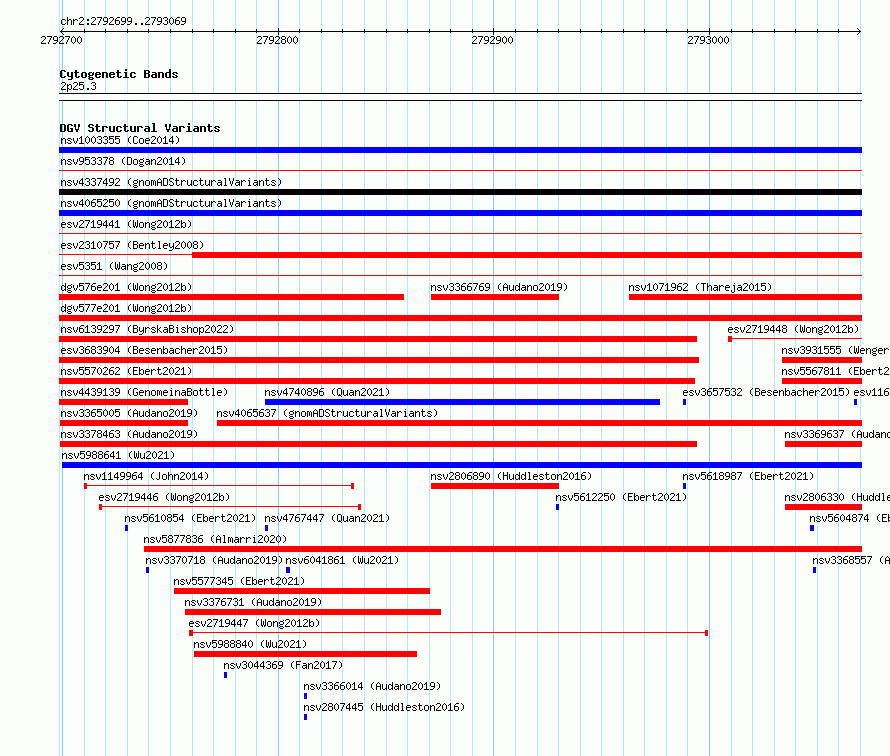Click ruler position 2792800
Image resolution: width=890 pixels, height=756 pixels.
point(277,40)
